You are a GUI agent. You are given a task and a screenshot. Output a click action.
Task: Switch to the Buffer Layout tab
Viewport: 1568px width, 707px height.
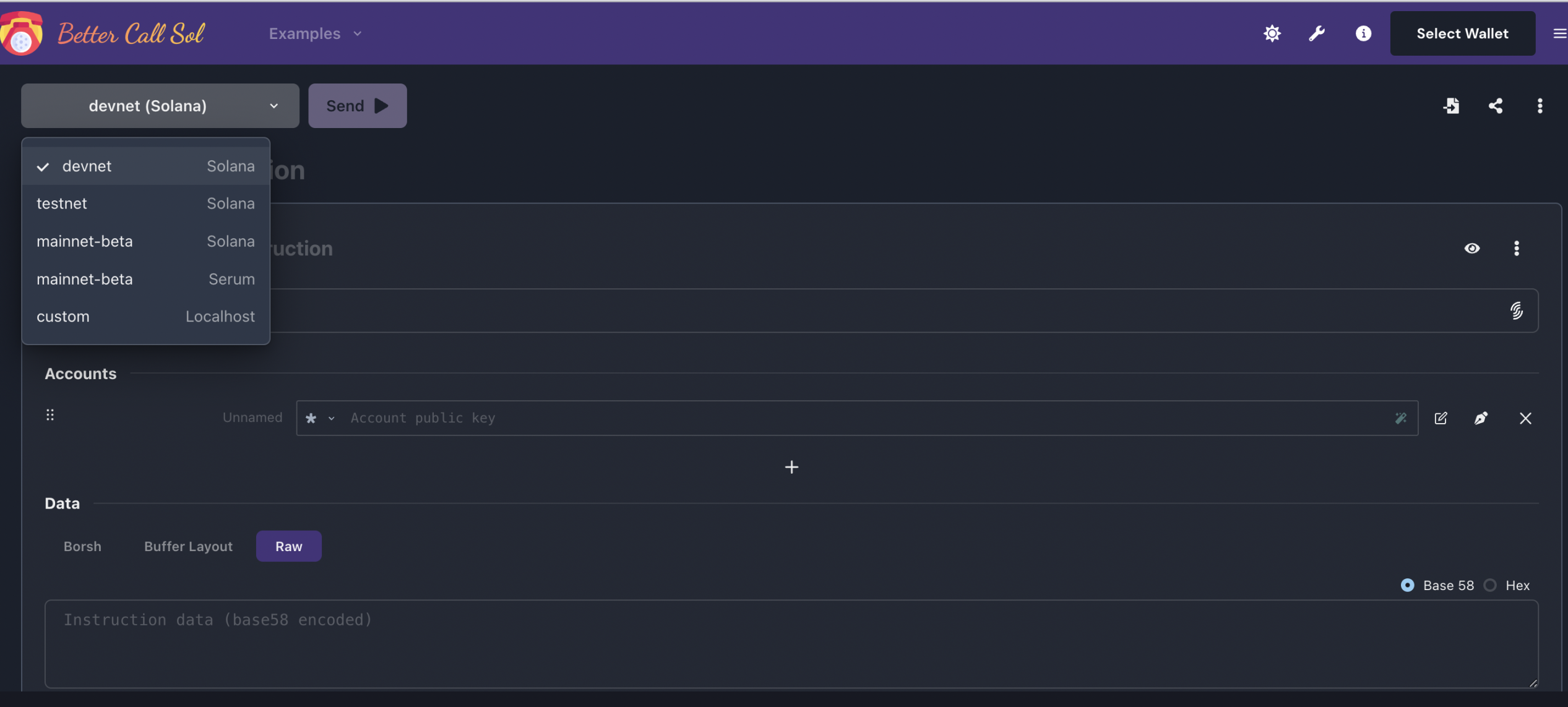coord(188,546)
